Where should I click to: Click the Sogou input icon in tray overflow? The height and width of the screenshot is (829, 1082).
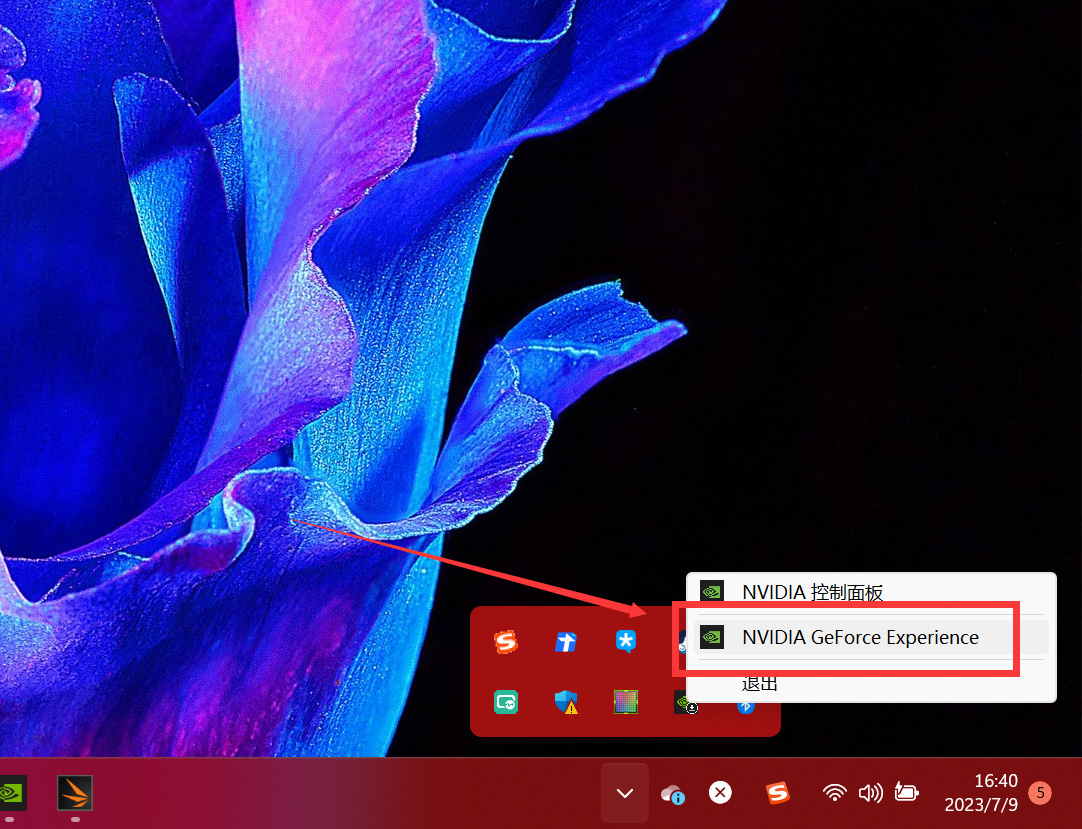coord(507,642)
